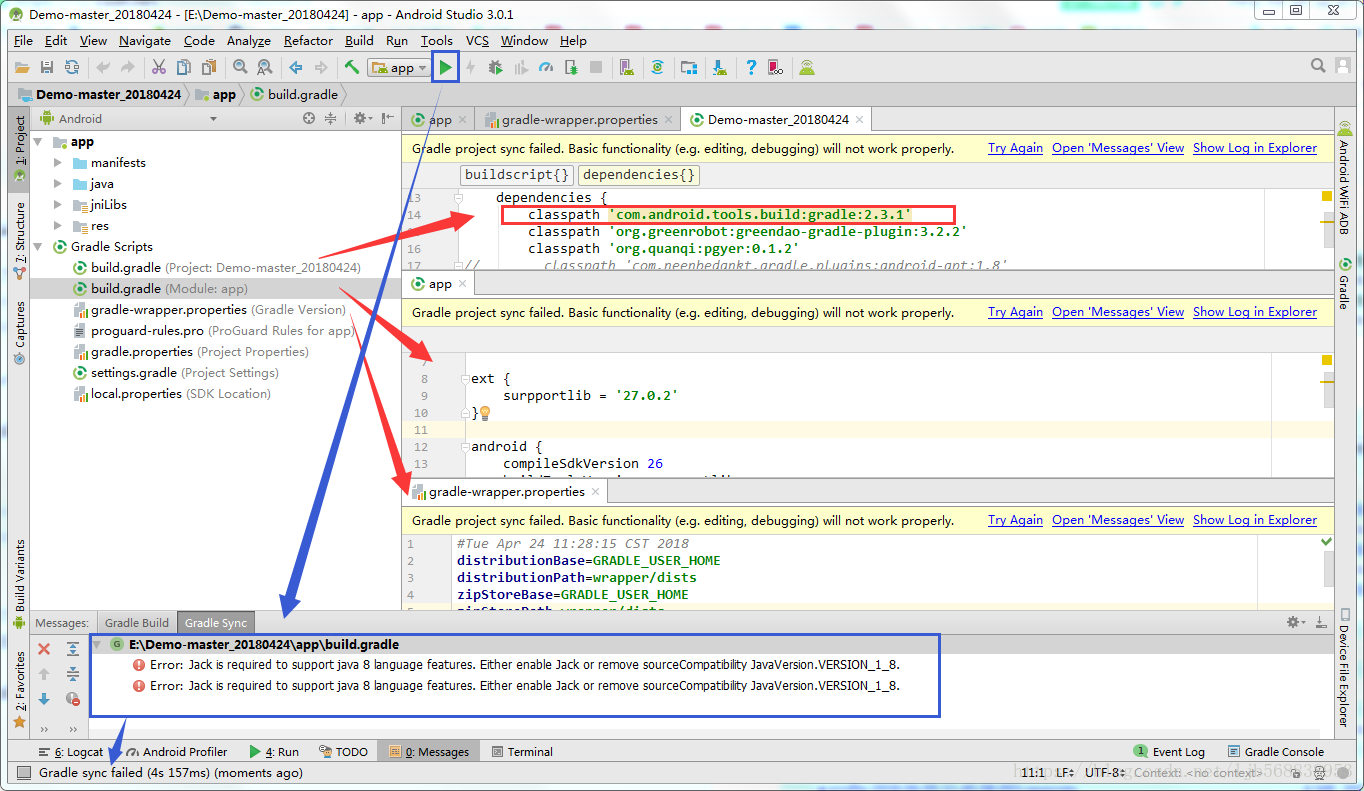The height and width of the screenshot is (791, 1364).
Task: Open the Refactor menu
Action: (x=308, y=41)
